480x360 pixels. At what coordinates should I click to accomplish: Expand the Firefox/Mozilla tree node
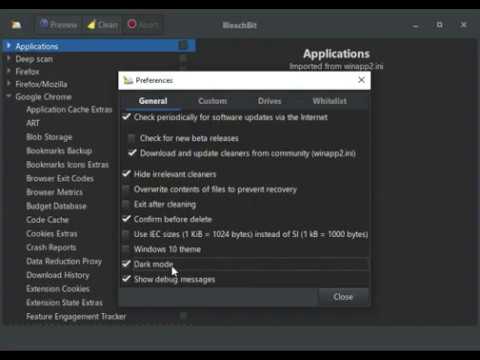[9, 83]
